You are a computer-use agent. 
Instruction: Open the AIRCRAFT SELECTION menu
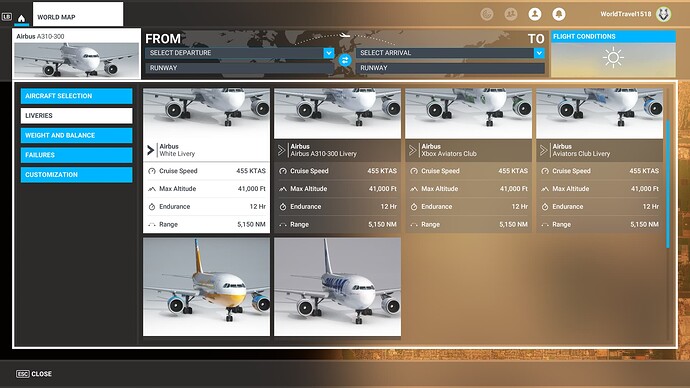coord(76,96)
